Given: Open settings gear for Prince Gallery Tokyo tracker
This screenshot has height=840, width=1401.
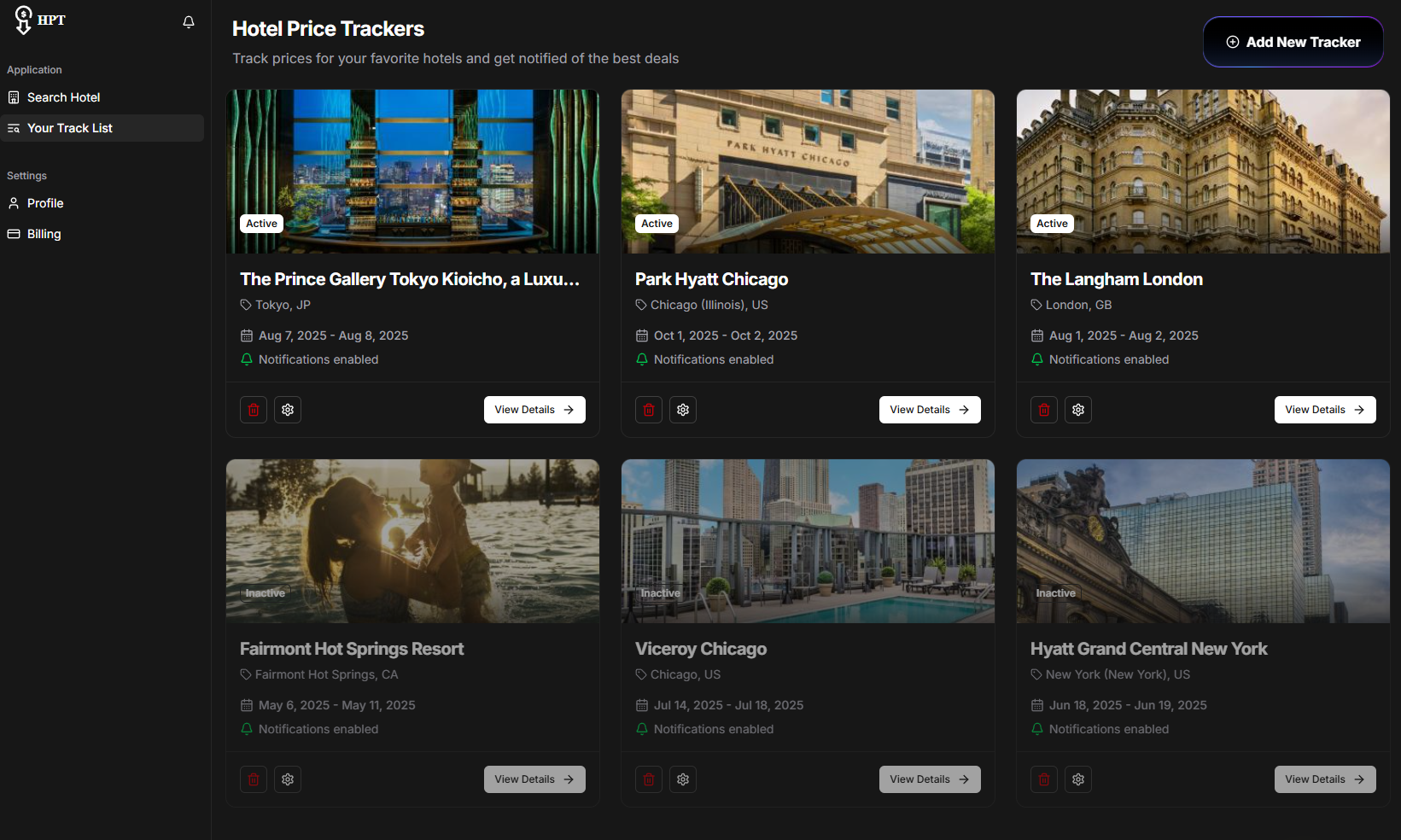Looking at the screenshot, I should (288, 410).
